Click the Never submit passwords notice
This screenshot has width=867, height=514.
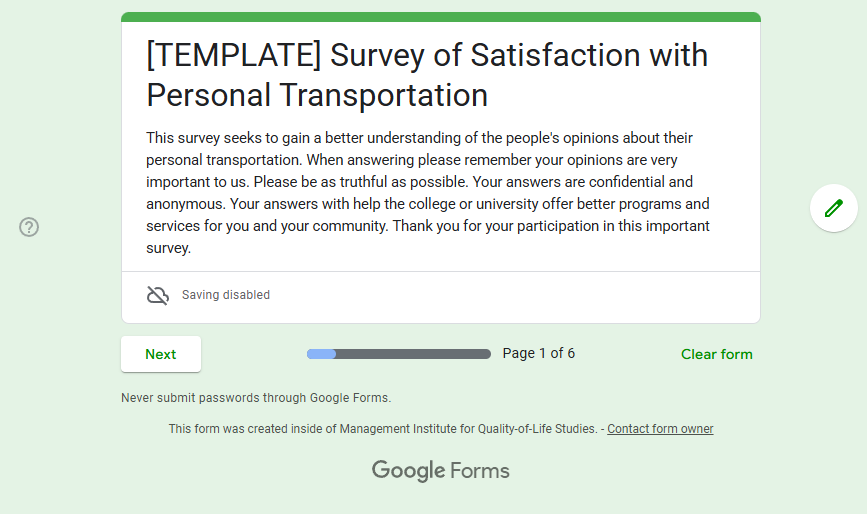coord(256,398)
